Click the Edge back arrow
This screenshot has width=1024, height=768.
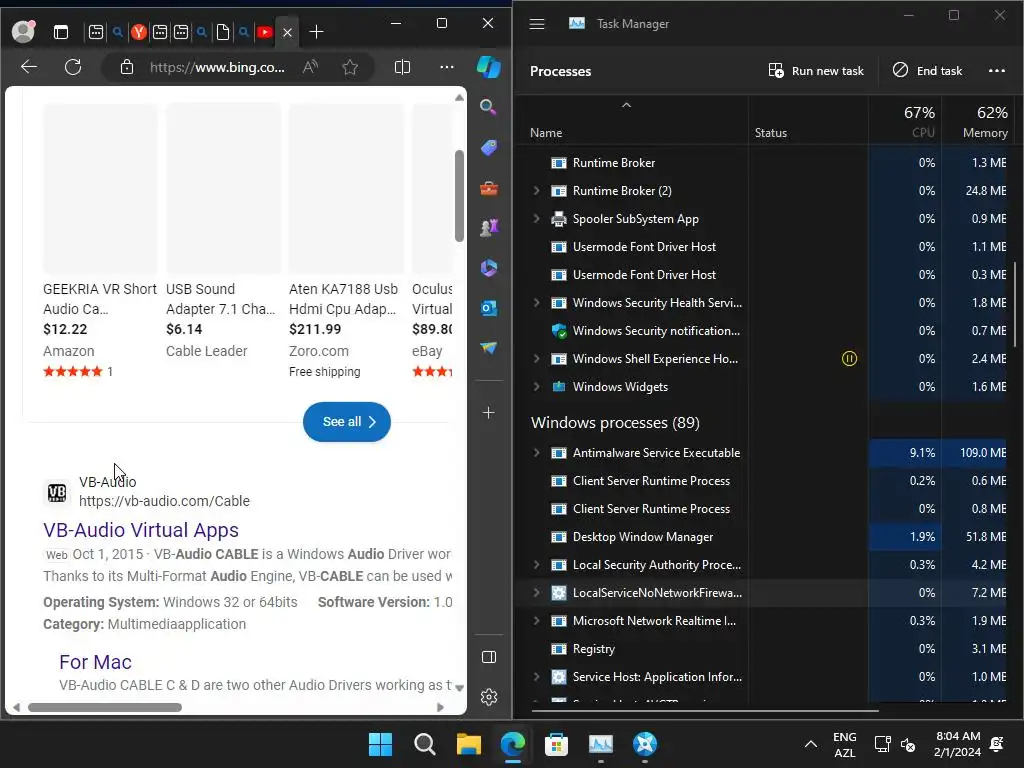click(29, 67)
